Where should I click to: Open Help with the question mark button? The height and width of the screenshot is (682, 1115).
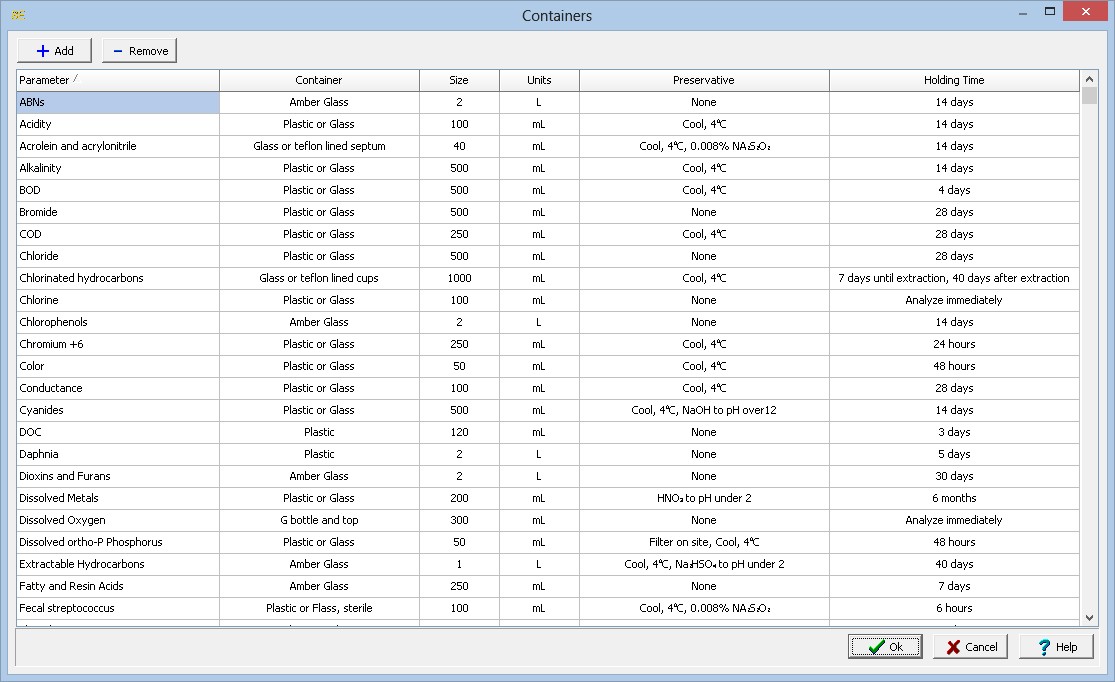click(x=1056, y=647)
